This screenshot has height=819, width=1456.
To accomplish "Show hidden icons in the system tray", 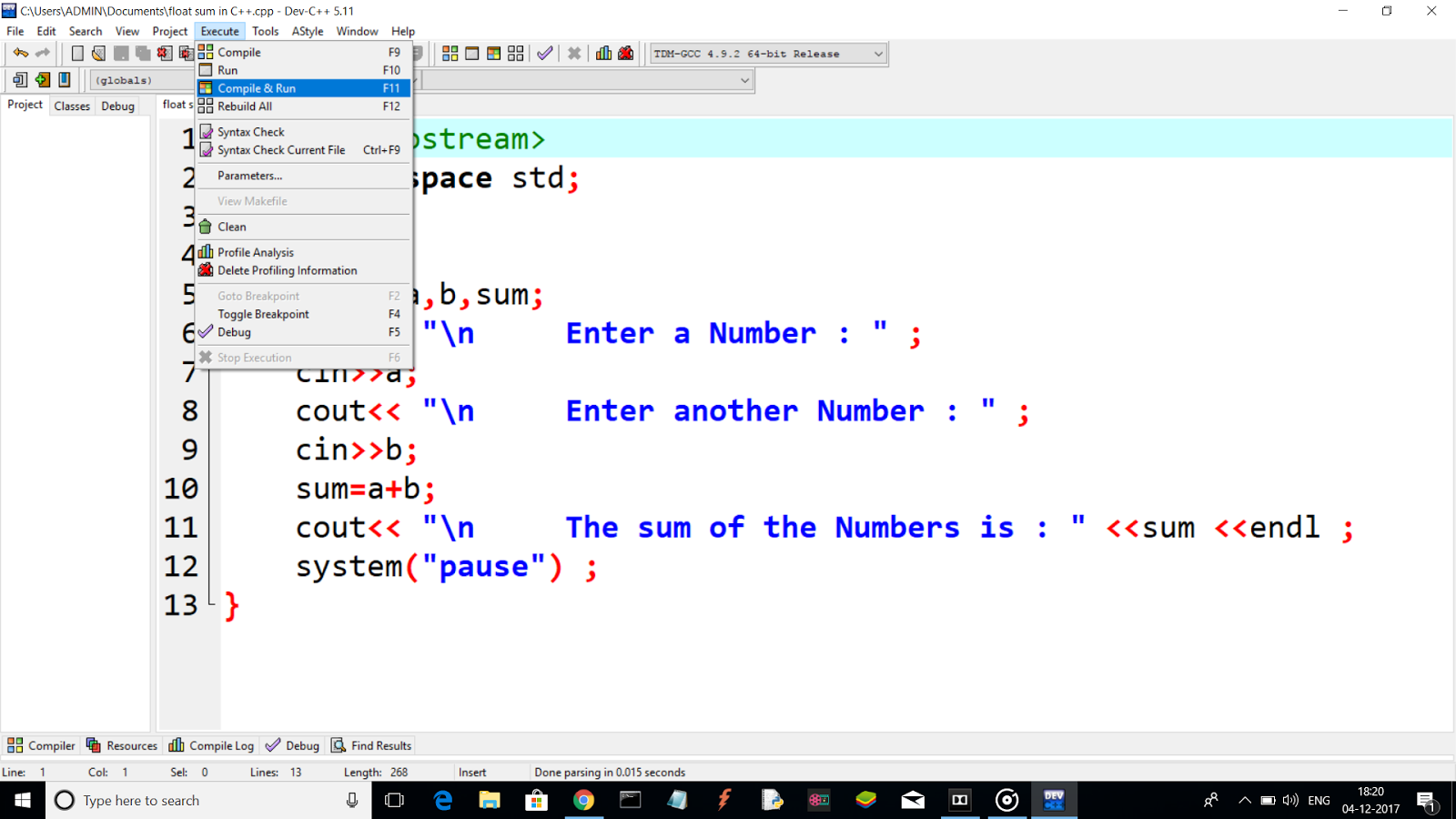I will [1245, 800].
